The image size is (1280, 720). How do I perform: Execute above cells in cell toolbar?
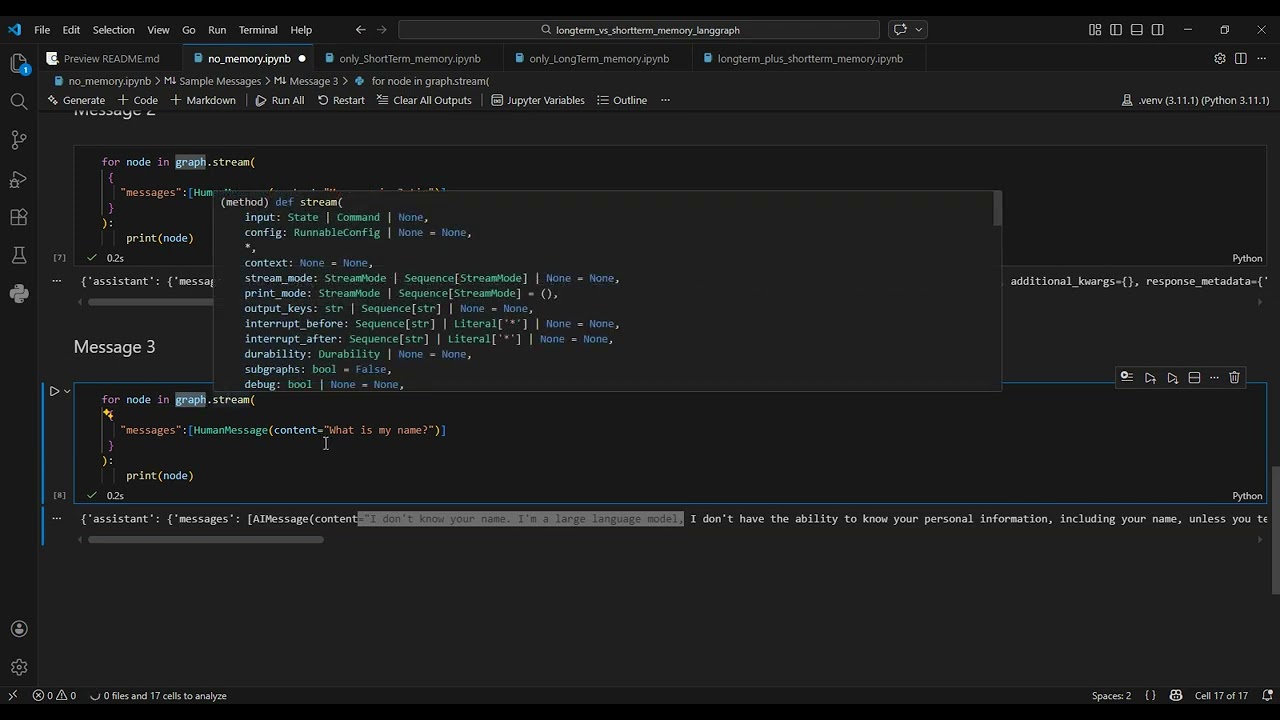tap(1150, 377)
